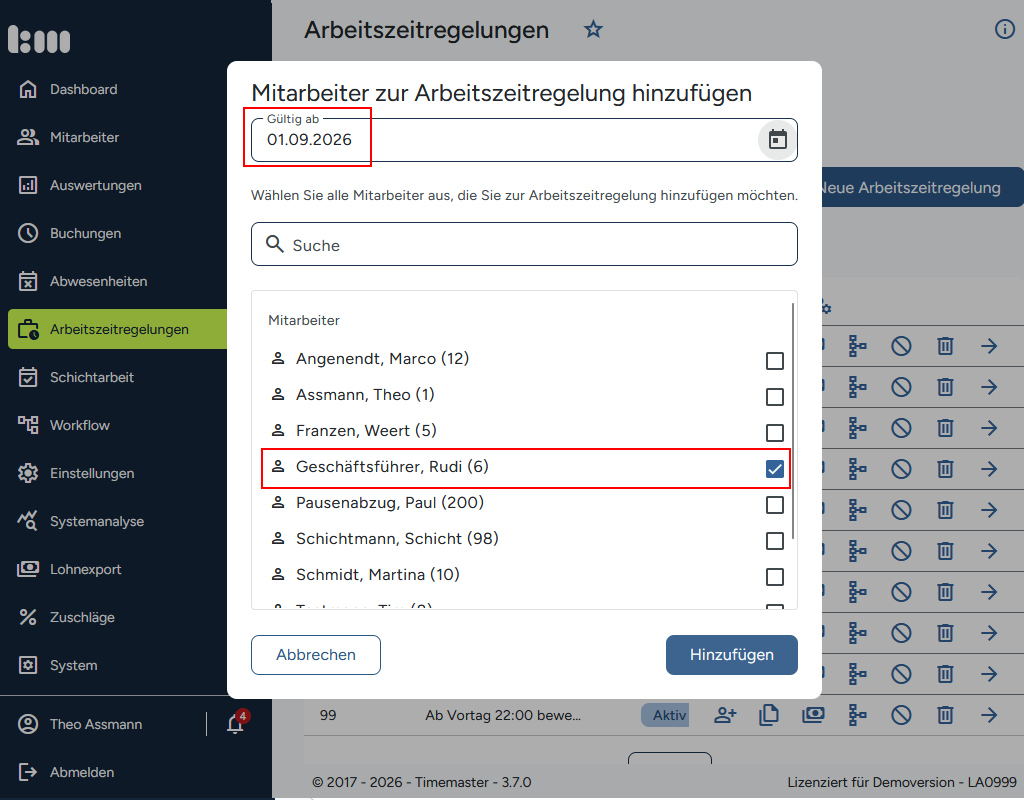Uncheck the checkbox for Geschäftsführer, Rudi (6)

coord(775,469)
